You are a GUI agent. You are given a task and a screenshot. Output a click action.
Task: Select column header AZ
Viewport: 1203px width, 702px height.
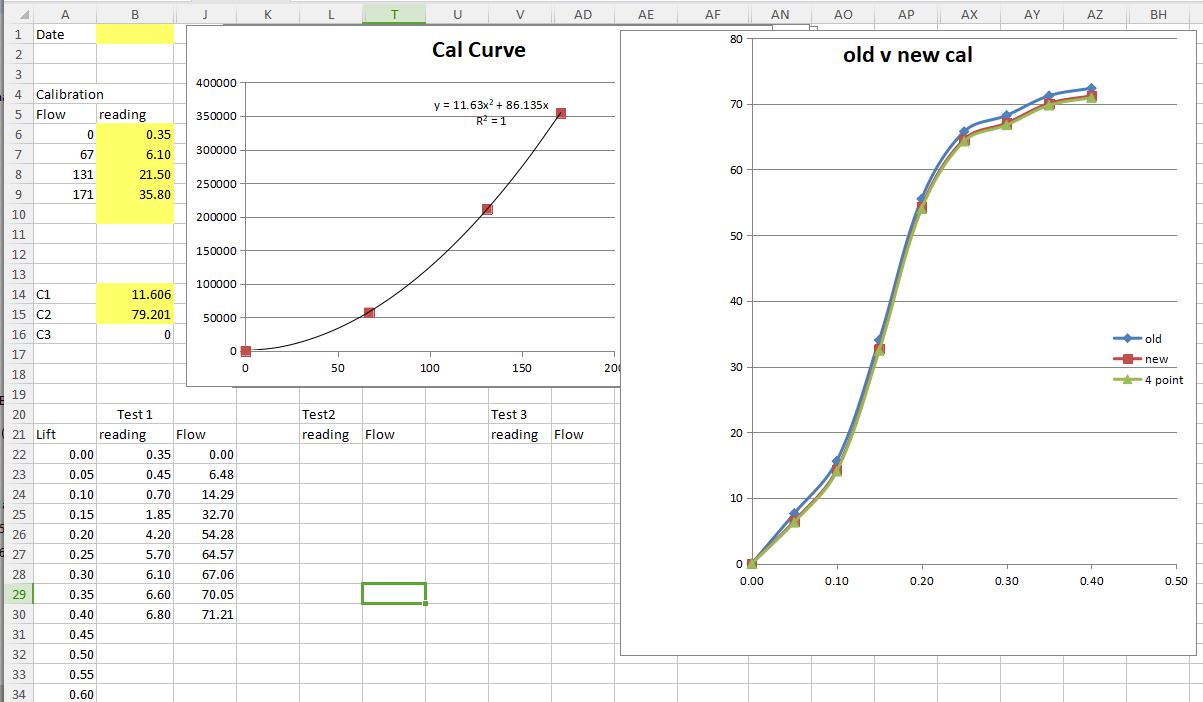coord(1094,15)
